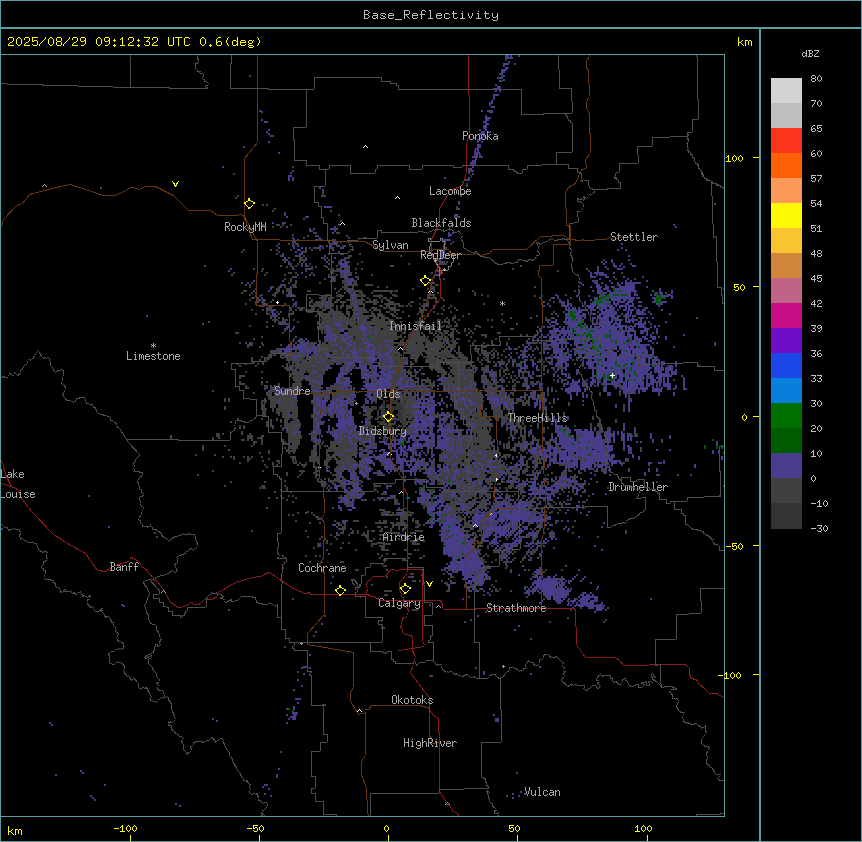862x842 pixels.
Task: Click the Innisfail label
Action: coord(415,326)
